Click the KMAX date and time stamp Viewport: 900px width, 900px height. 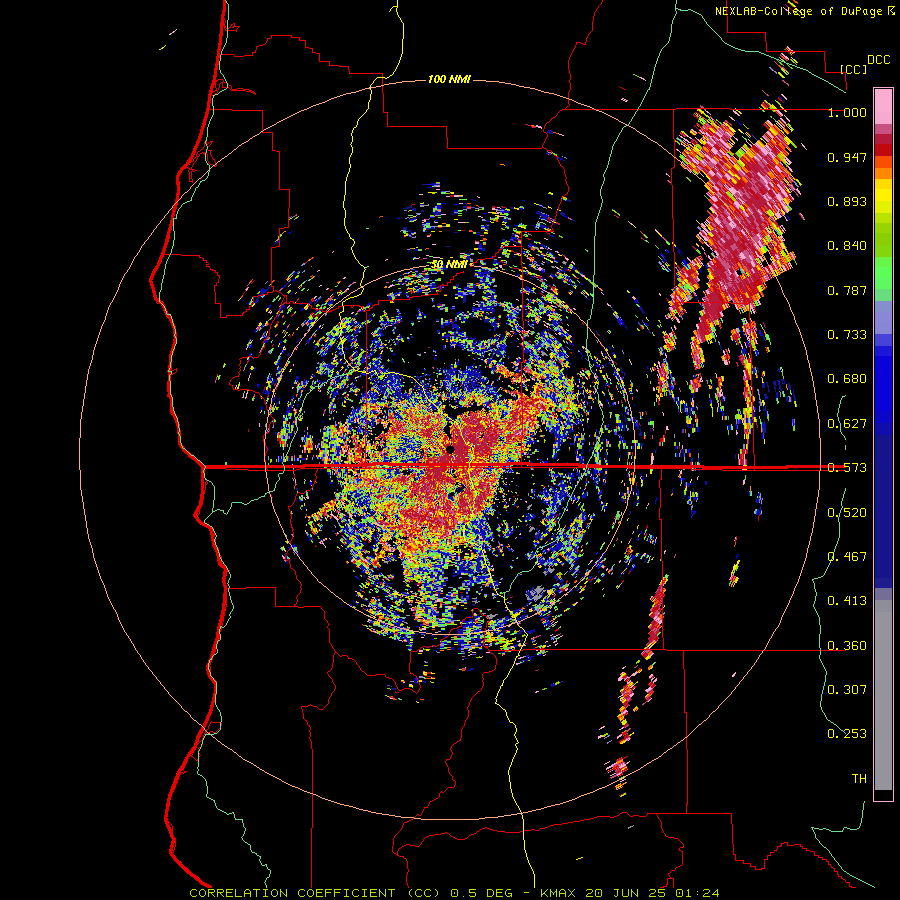pyautogui.click(x=630, y=893)
